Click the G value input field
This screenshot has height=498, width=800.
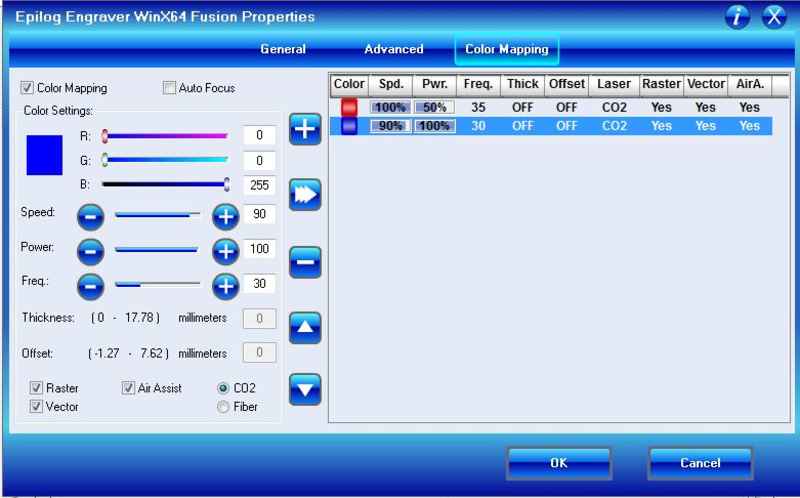click(259, 161)
